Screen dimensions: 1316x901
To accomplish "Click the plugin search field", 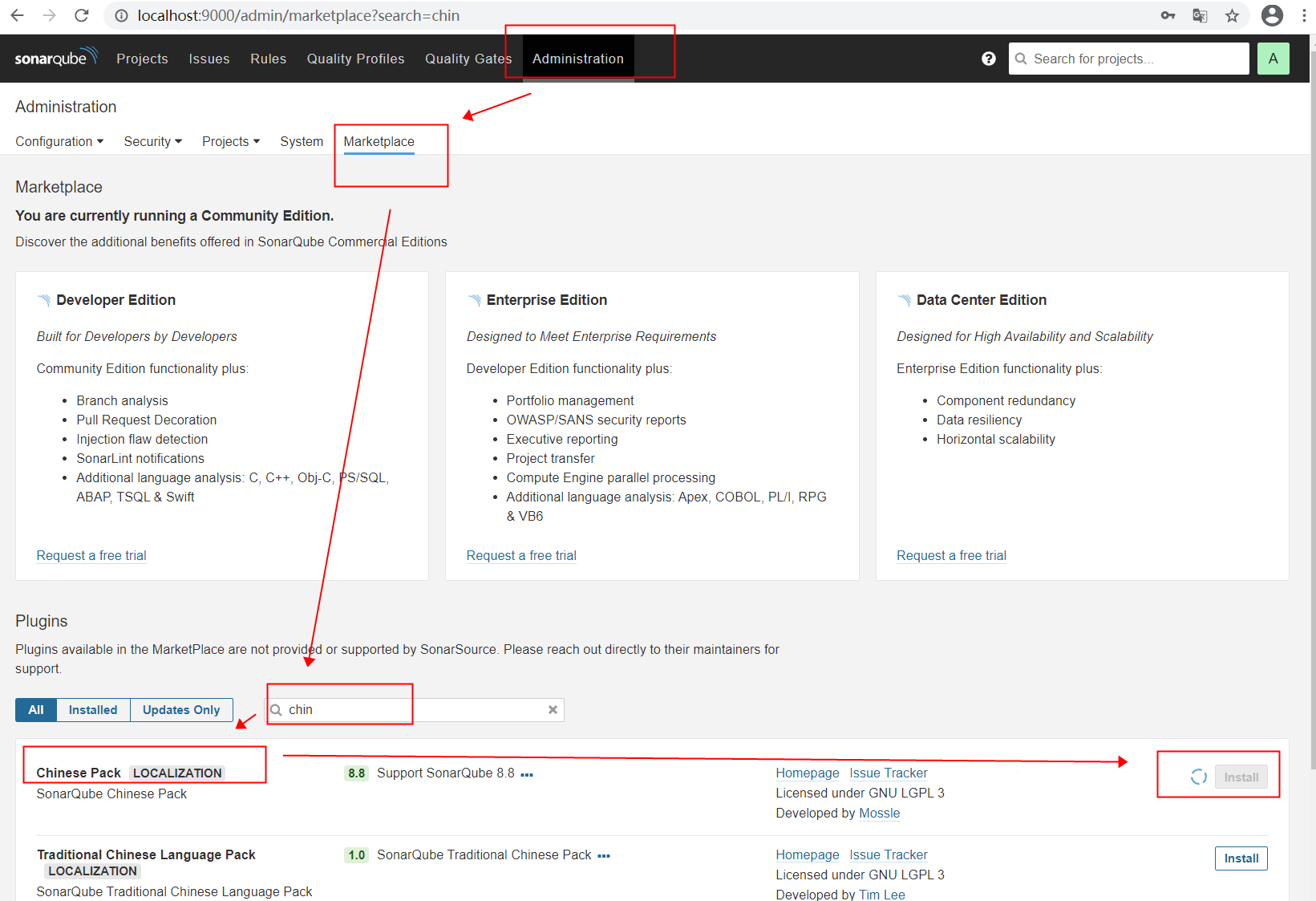I will 415,709.
